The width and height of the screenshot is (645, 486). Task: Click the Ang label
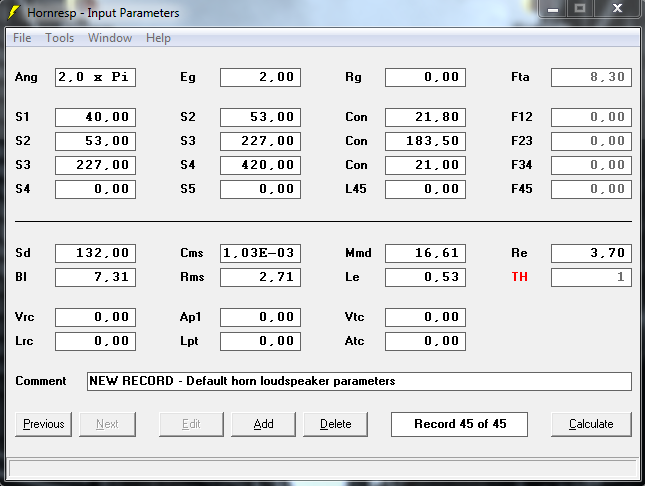(x=26, y=77)
